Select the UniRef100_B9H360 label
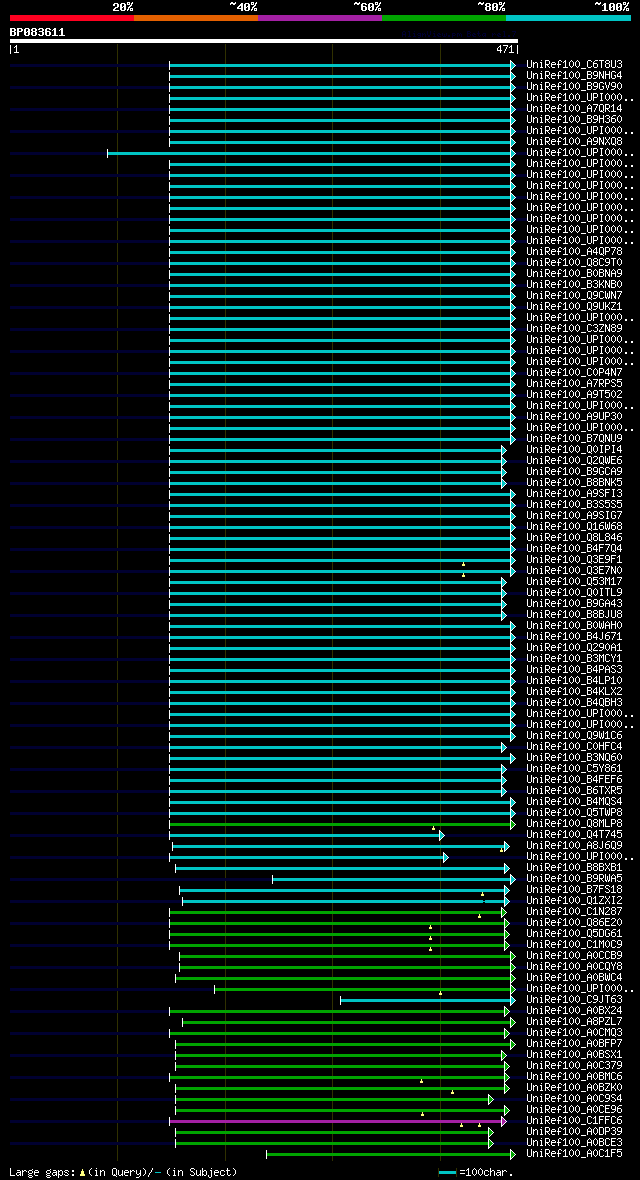The height and width of the screenshot is (1180, 640). click(x=574, y=120)
